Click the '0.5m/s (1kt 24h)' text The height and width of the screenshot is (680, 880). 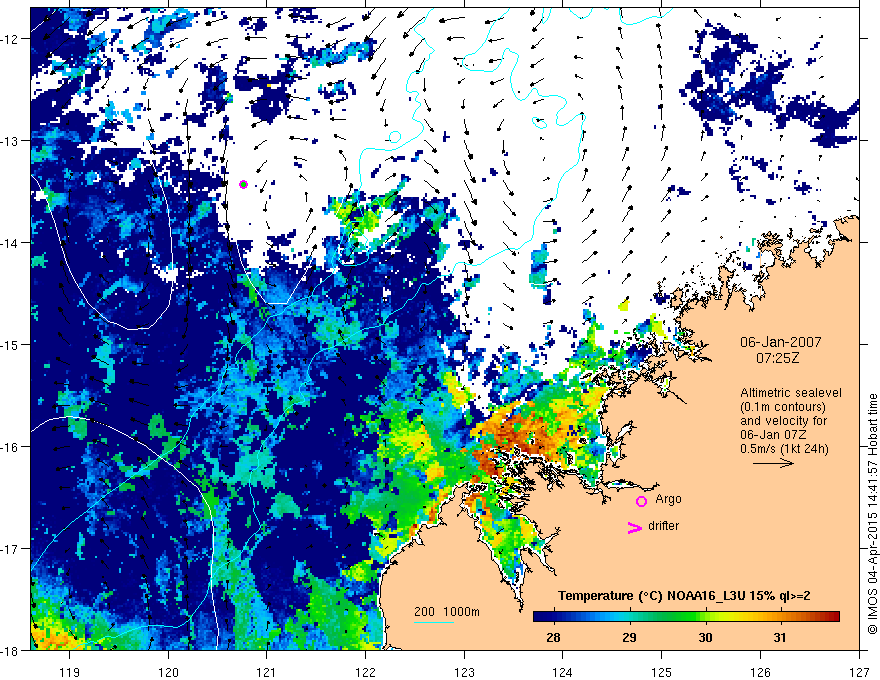point(784,448)
